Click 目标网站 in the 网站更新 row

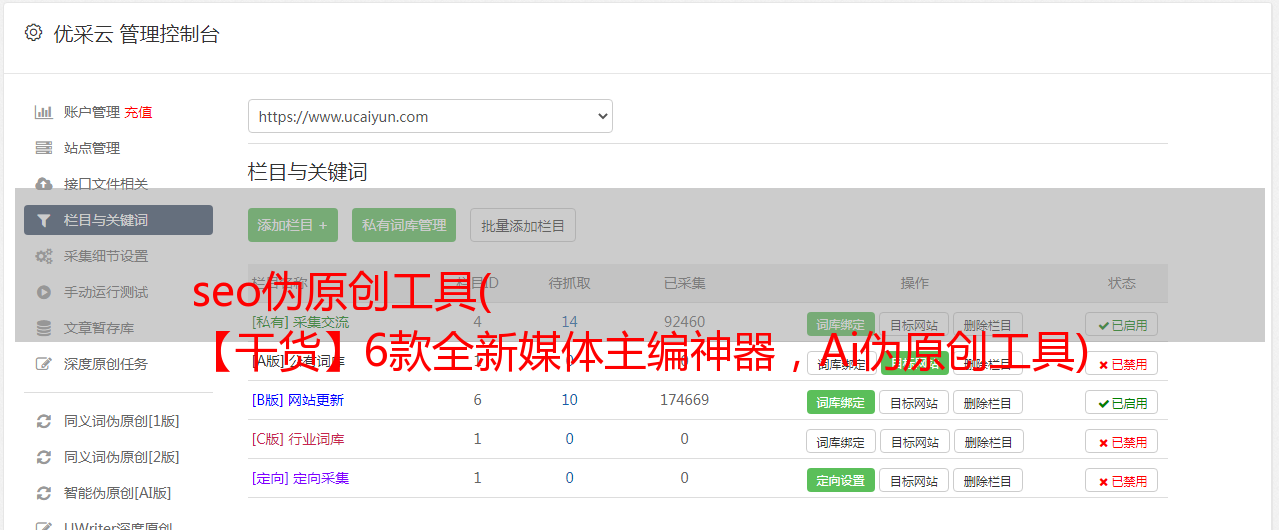(x=914, y=402)
